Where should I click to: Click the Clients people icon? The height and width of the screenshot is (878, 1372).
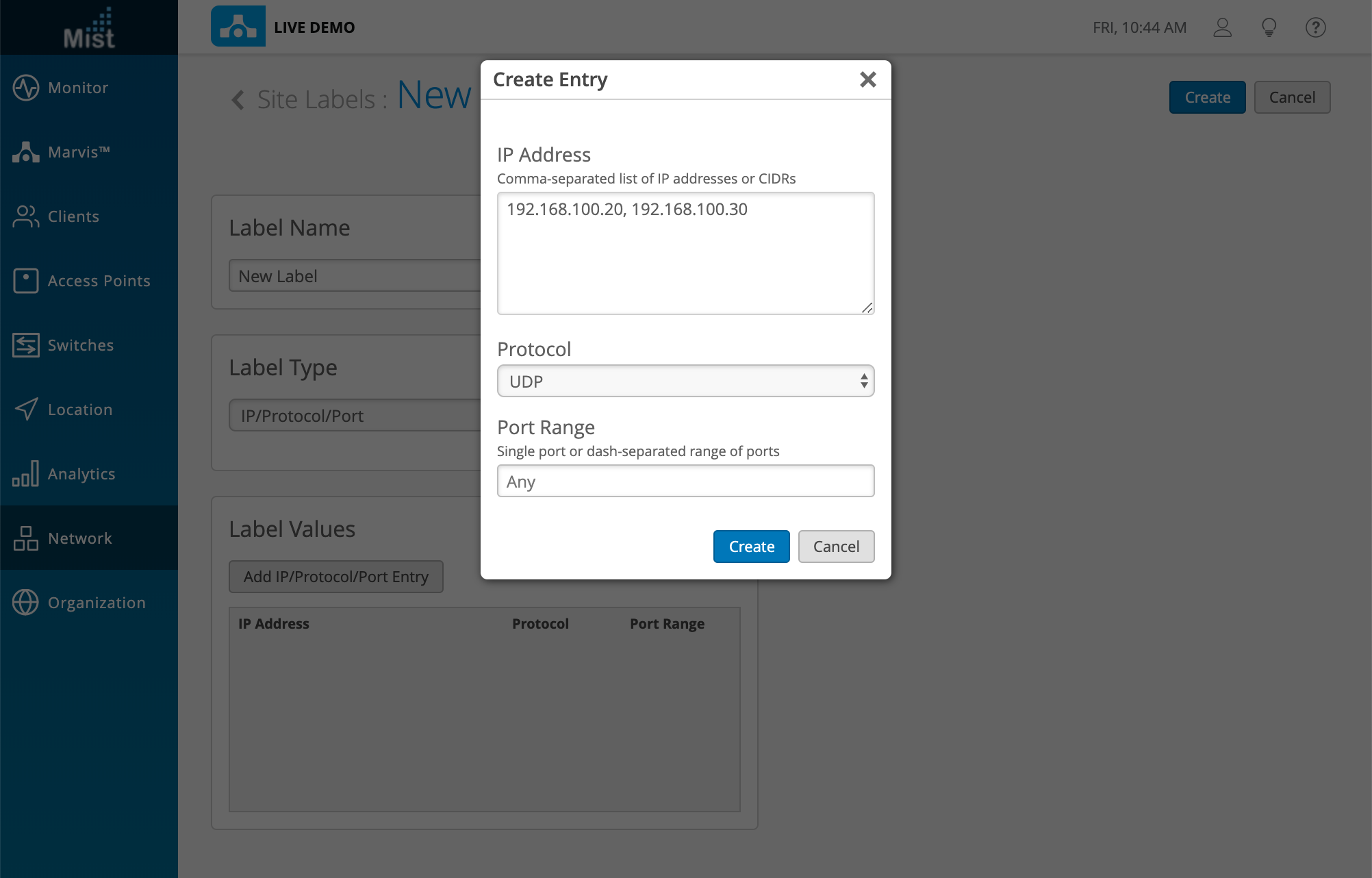click(x=25, y=216)
